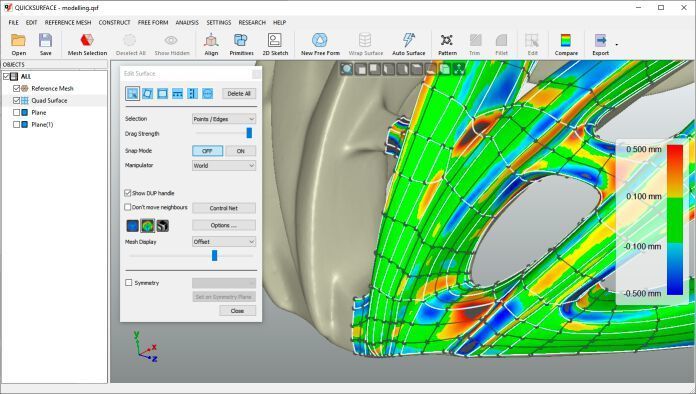Open the Mesh Display Offset dropdown
The width and height of the screenshot is (696, 394).
pyautogui.click(x=224, y=242)
